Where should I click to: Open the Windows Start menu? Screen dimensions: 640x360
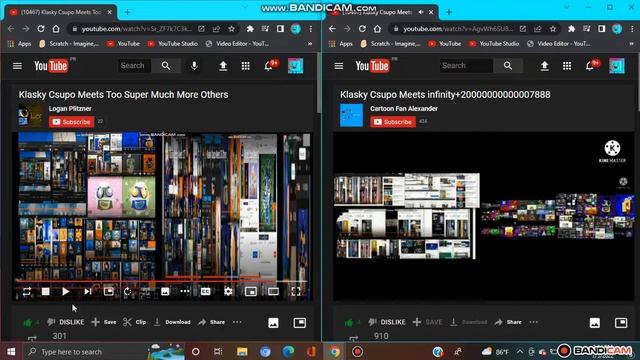click(x=11, y=351)
